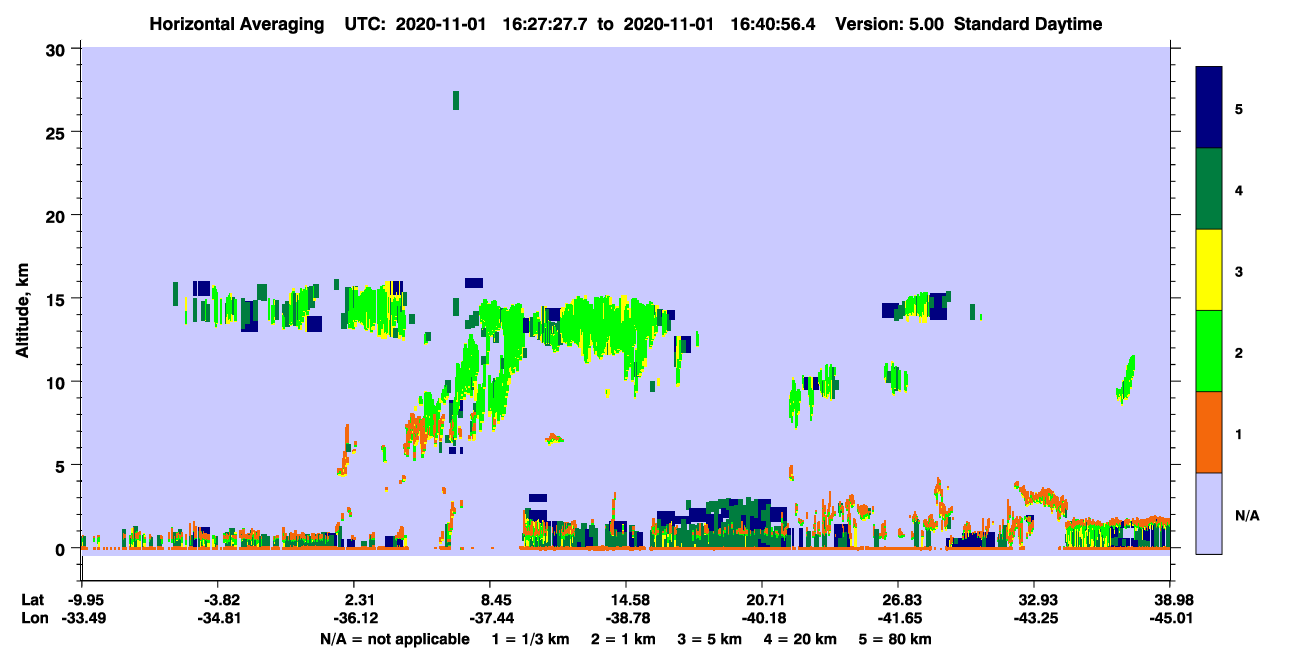Click the longitude value '-37.44'
This screenshot has width=1300, height=667.
[490, 618]
